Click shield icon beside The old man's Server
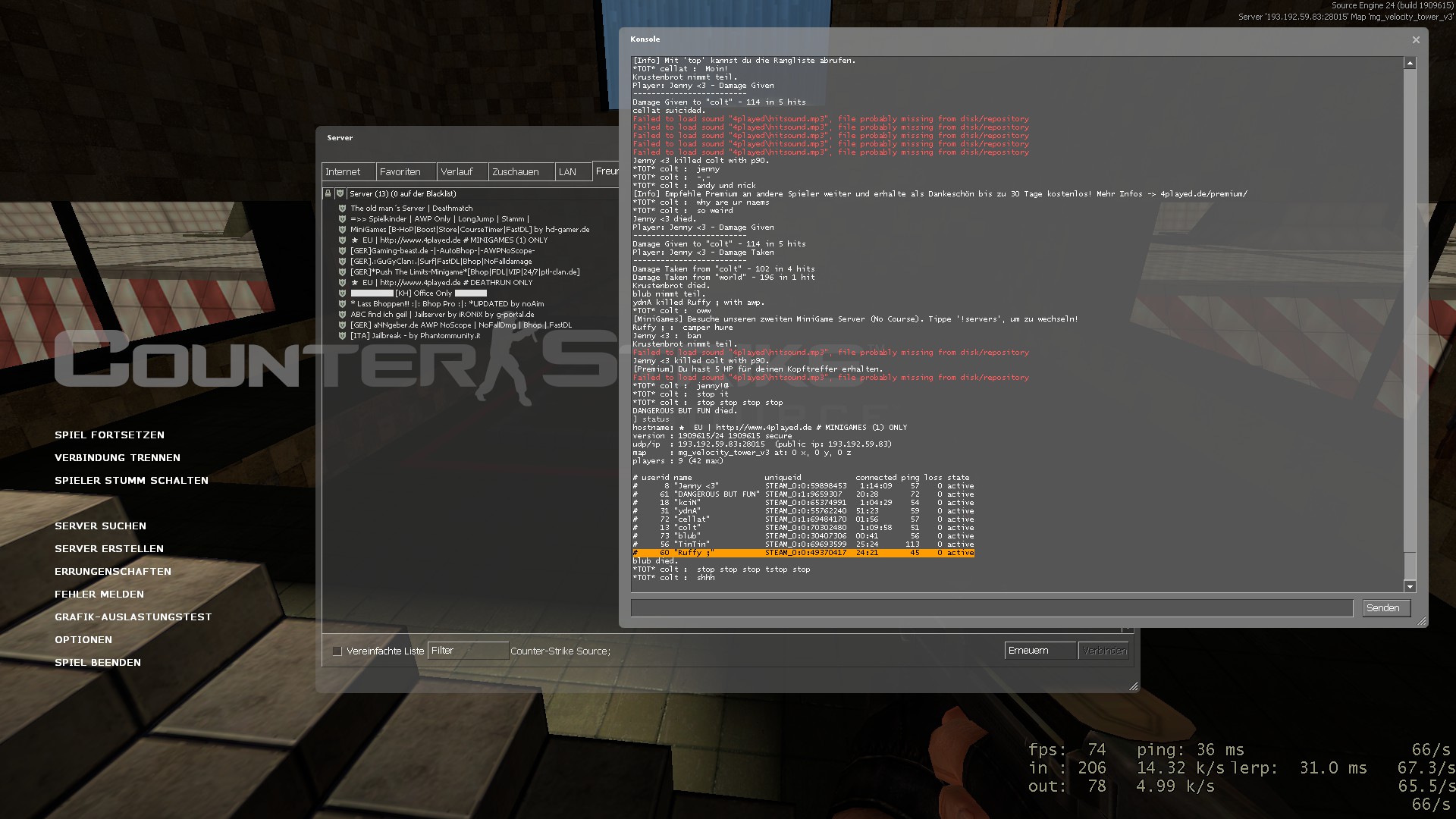1456x819 pixels. 342,209
